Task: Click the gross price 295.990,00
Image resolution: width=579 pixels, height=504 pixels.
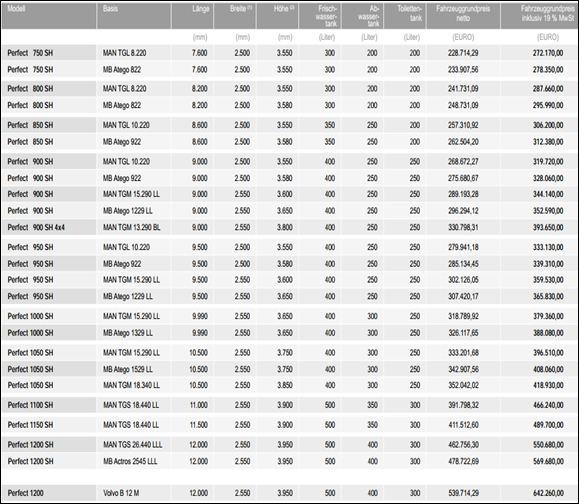Action: [x=548, y=105]
